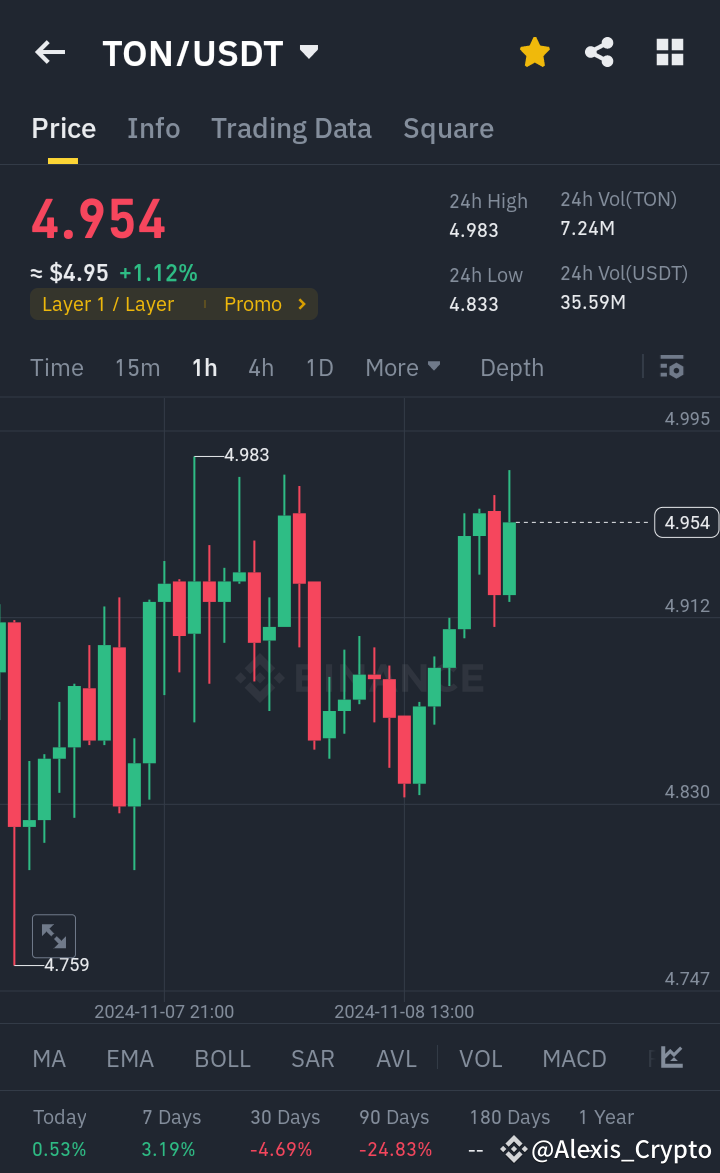Enable the MA indicator
The image size is (720, 1173).
coord(48,1057)
